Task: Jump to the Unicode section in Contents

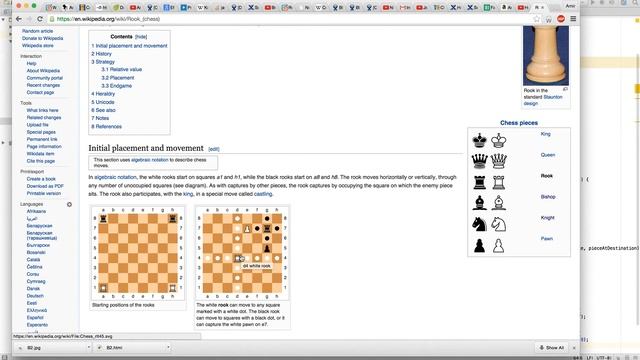Action: pyautogui.click(x=103, y=102)
